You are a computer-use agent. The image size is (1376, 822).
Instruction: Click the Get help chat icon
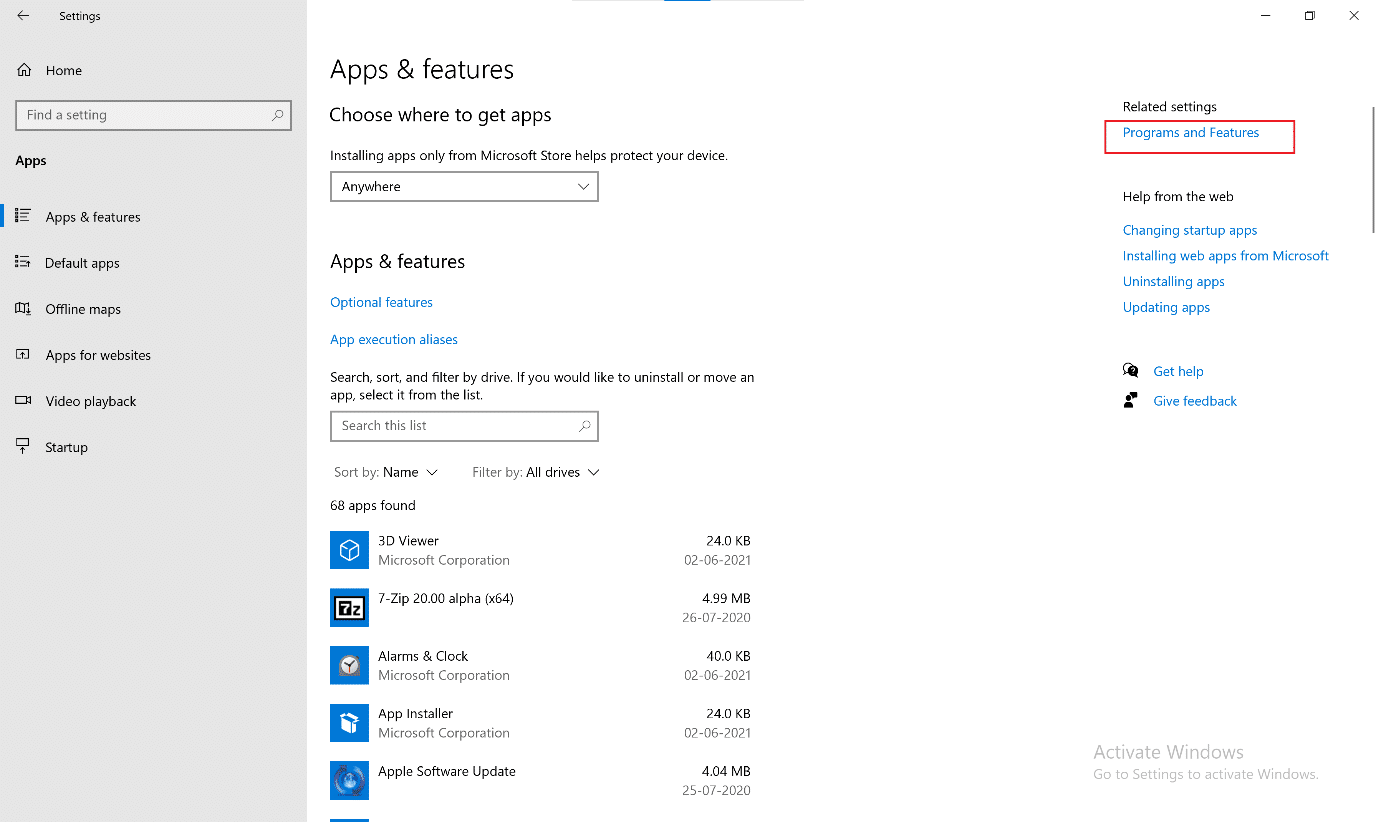pos(1131,371)
